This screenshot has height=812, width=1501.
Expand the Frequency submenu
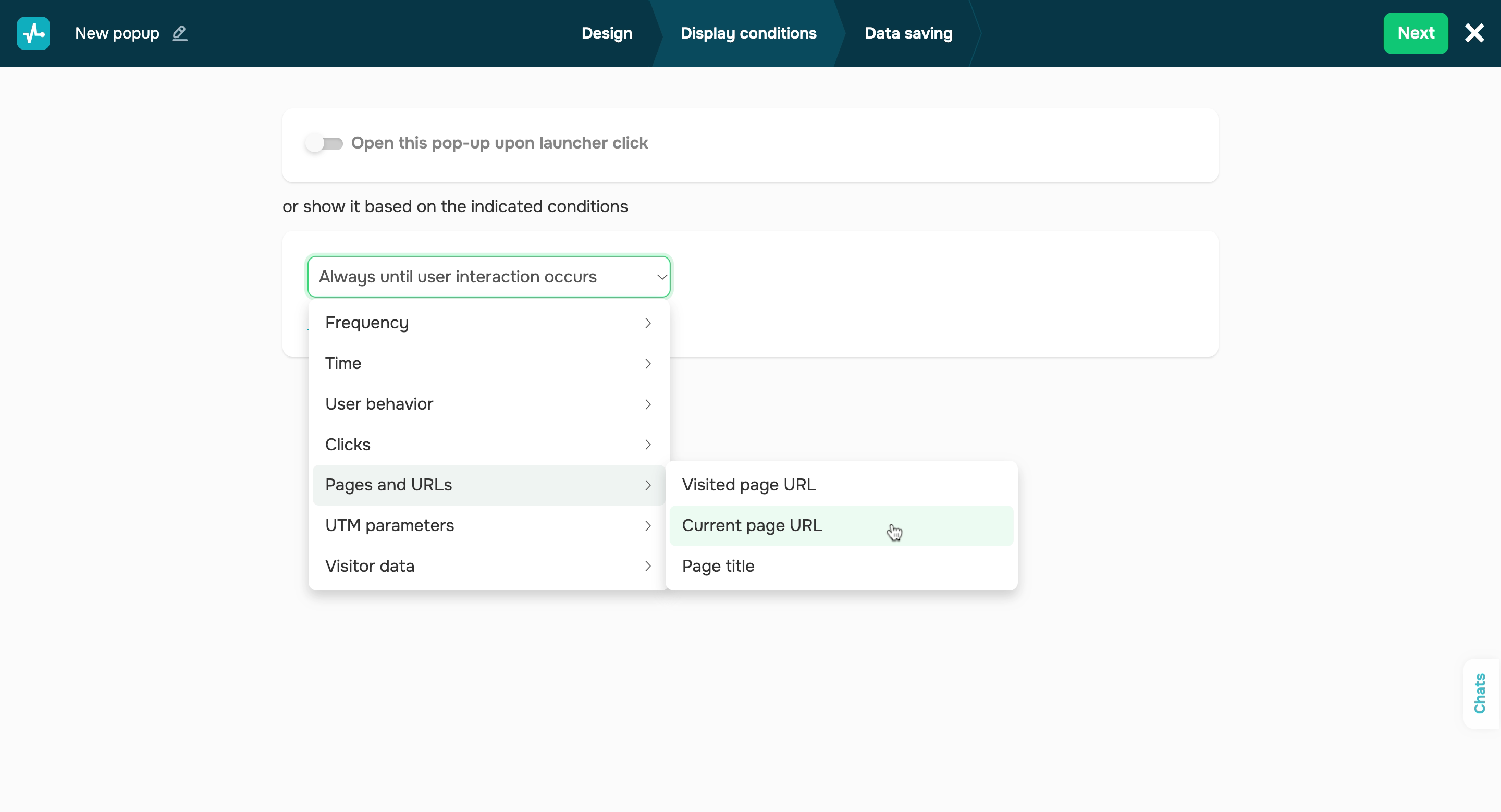[488, 323]
